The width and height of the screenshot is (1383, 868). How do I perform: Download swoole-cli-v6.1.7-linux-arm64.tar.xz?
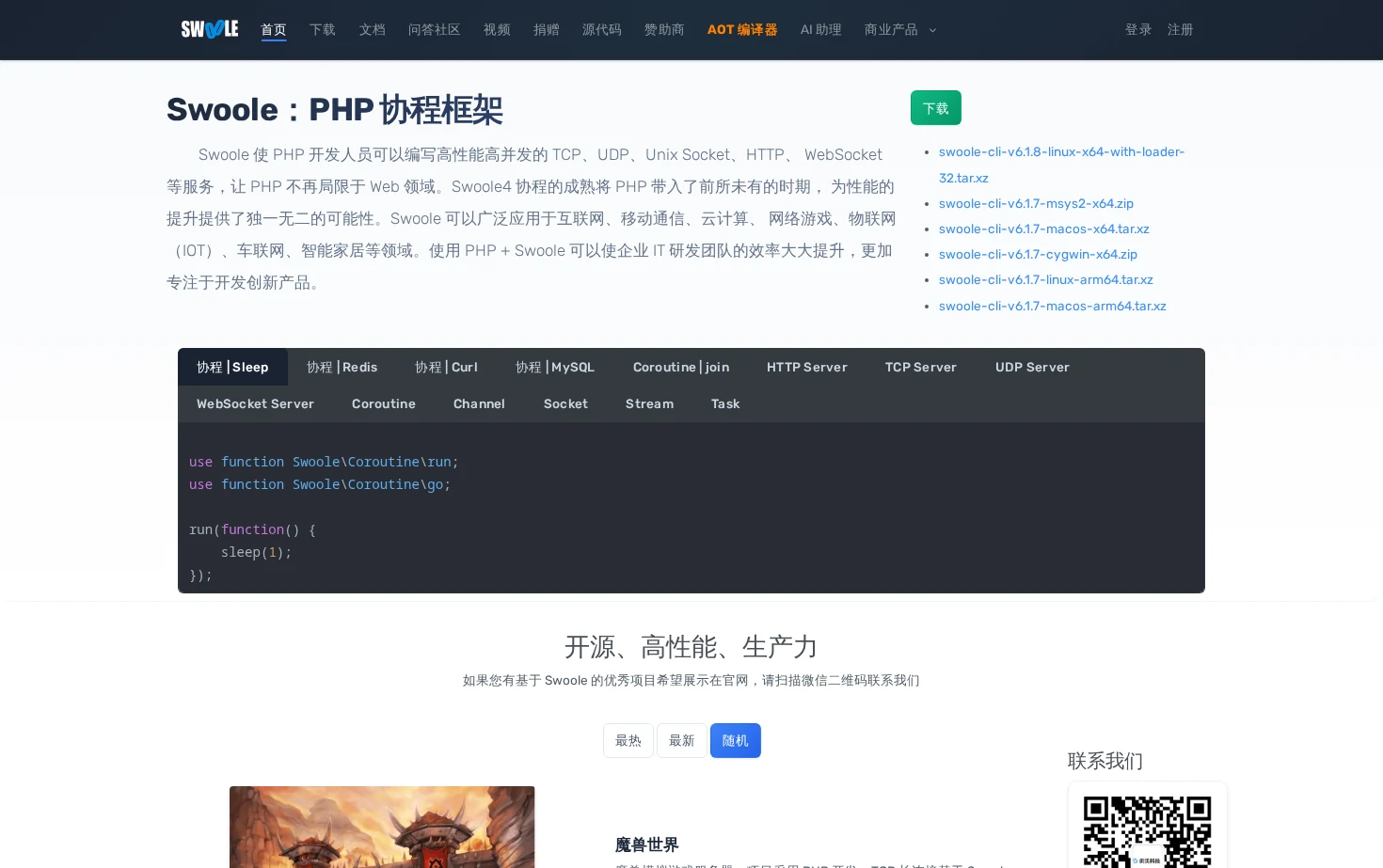pos(1046,279)
